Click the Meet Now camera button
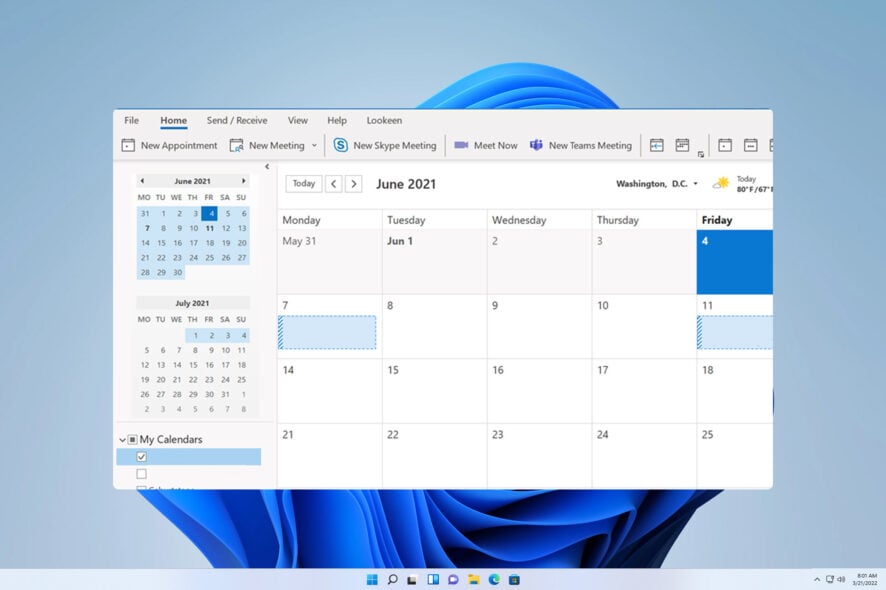This screenshot has width=886, height=590. (486, 145)
